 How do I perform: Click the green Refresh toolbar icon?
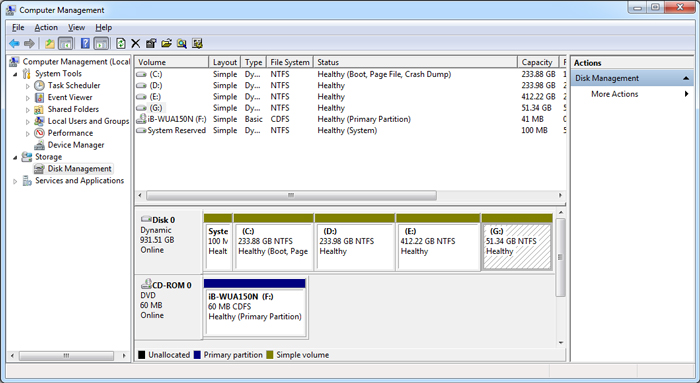pyautogui.click(x=121, y=43)
